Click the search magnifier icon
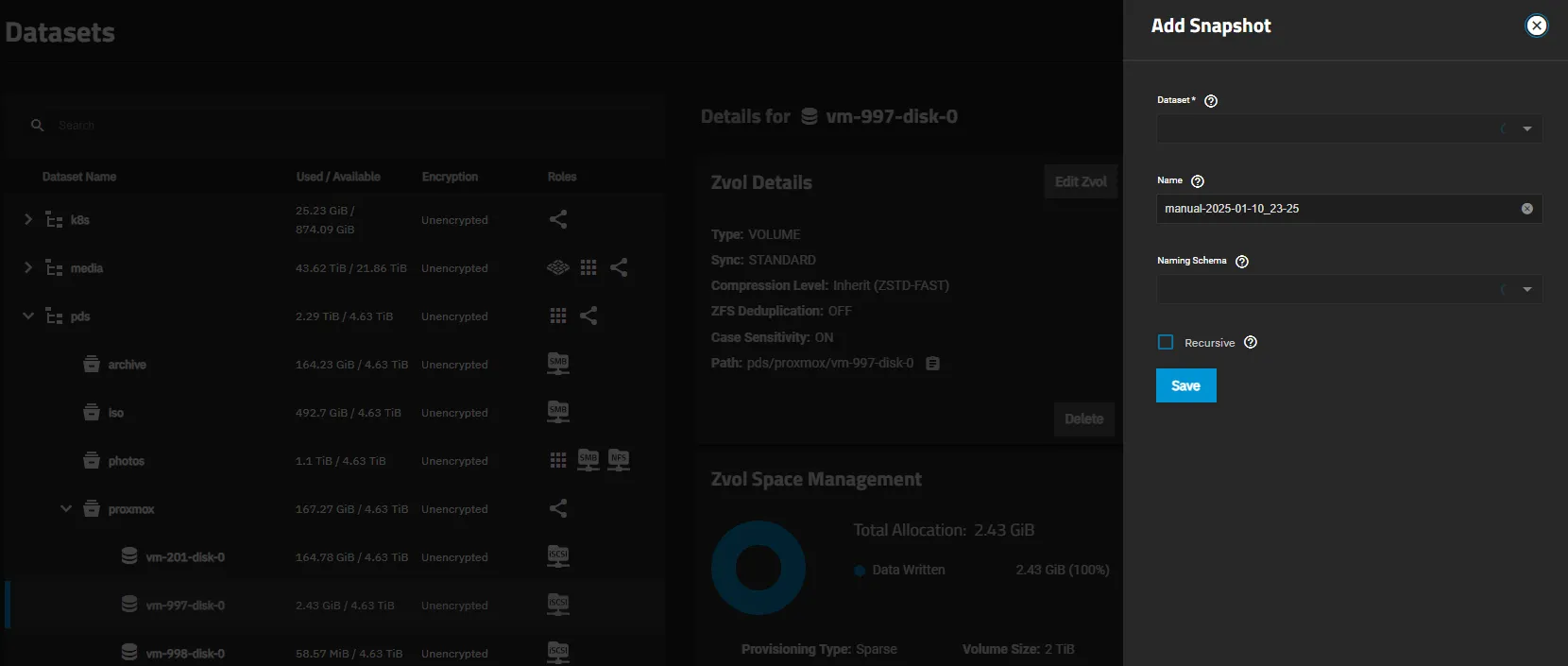1568x666 pixels. click(38, 125)
